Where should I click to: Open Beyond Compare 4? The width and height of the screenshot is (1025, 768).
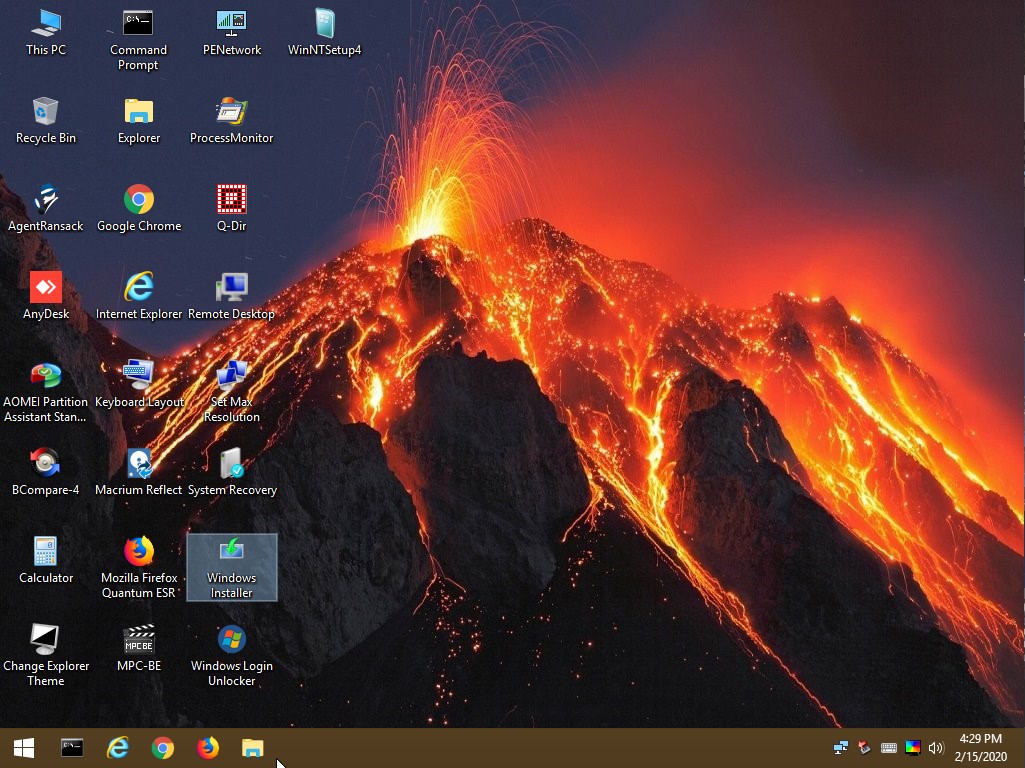point(46,465)
